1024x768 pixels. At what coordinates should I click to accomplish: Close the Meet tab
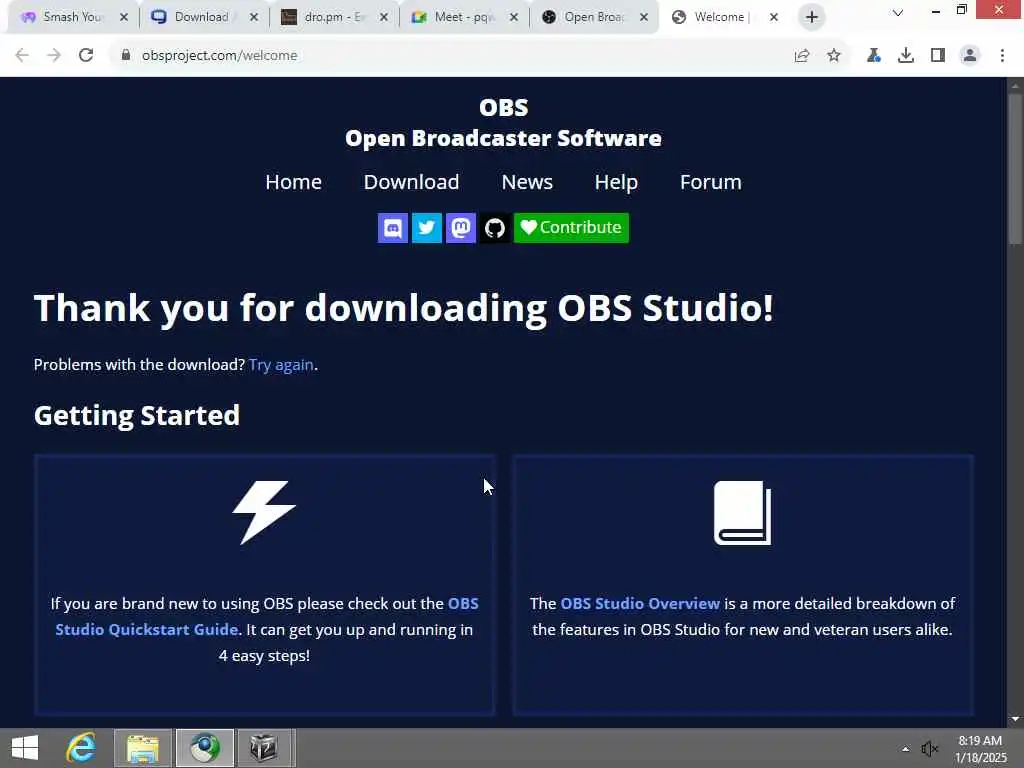[x=514, y=17]
